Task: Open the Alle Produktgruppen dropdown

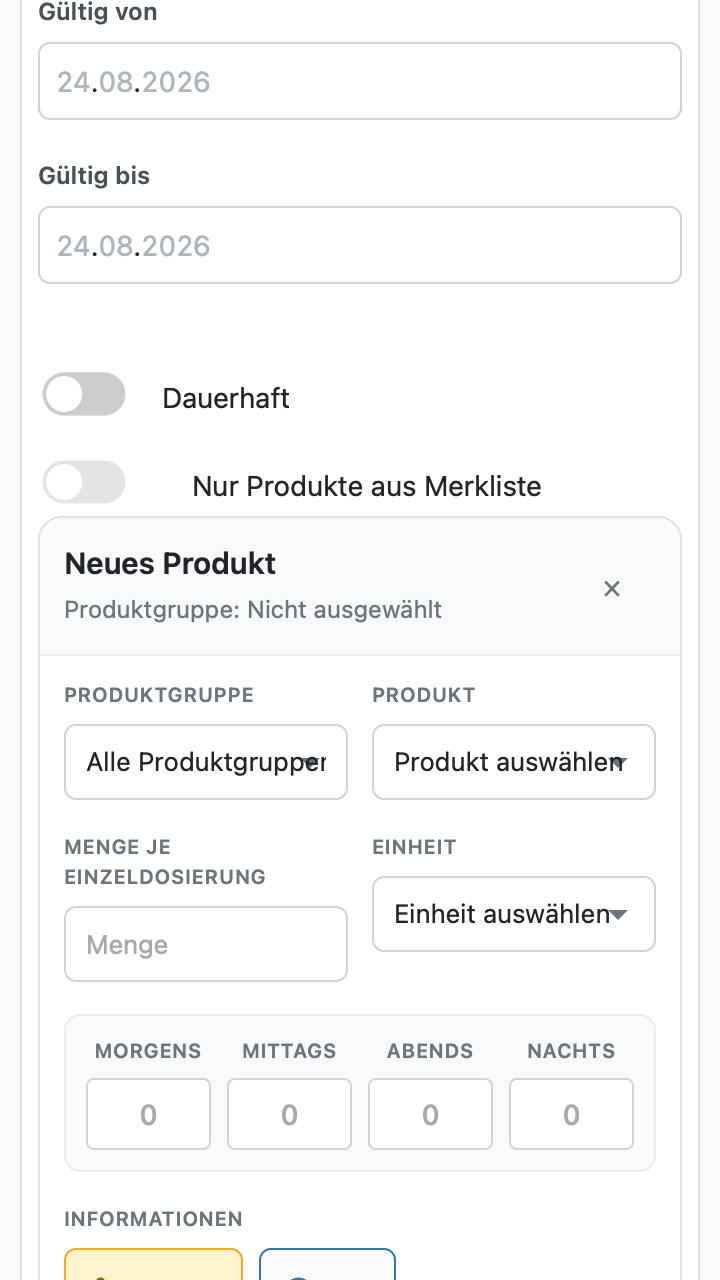Action: click(206, 762)
